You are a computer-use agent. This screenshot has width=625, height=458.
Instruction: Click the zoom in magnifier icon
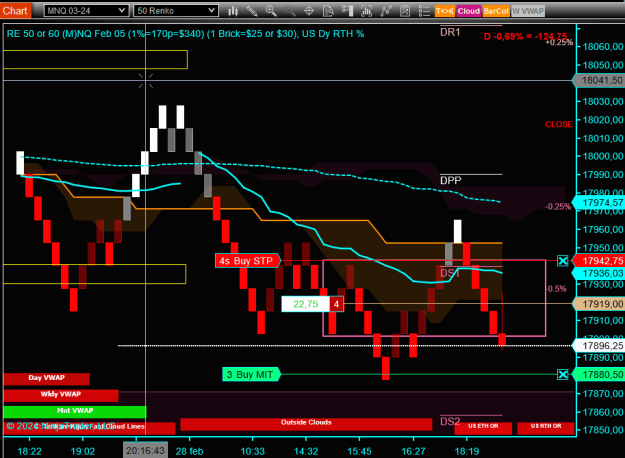(x=271, y=11)
